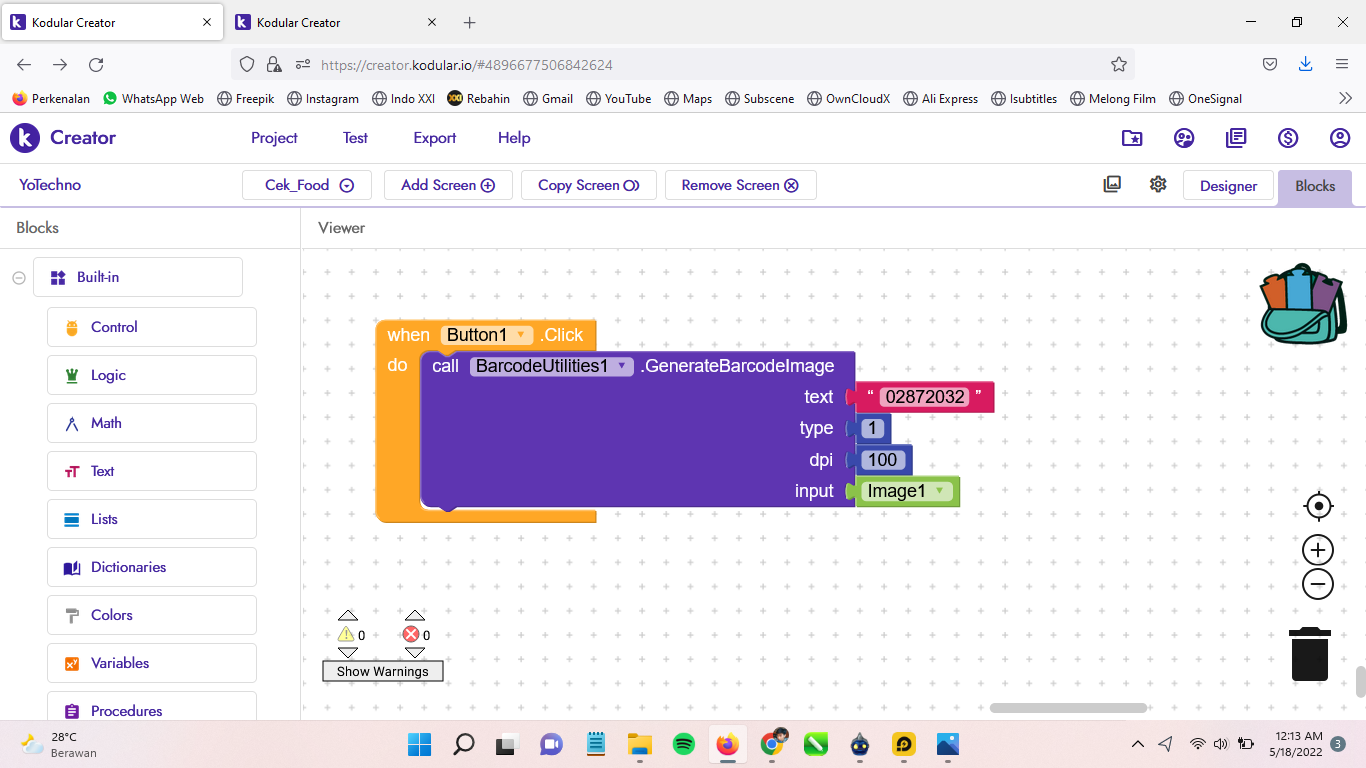Open the project settings gear icon
This screenshot has height=768, width=1366.
point(1158,185)
